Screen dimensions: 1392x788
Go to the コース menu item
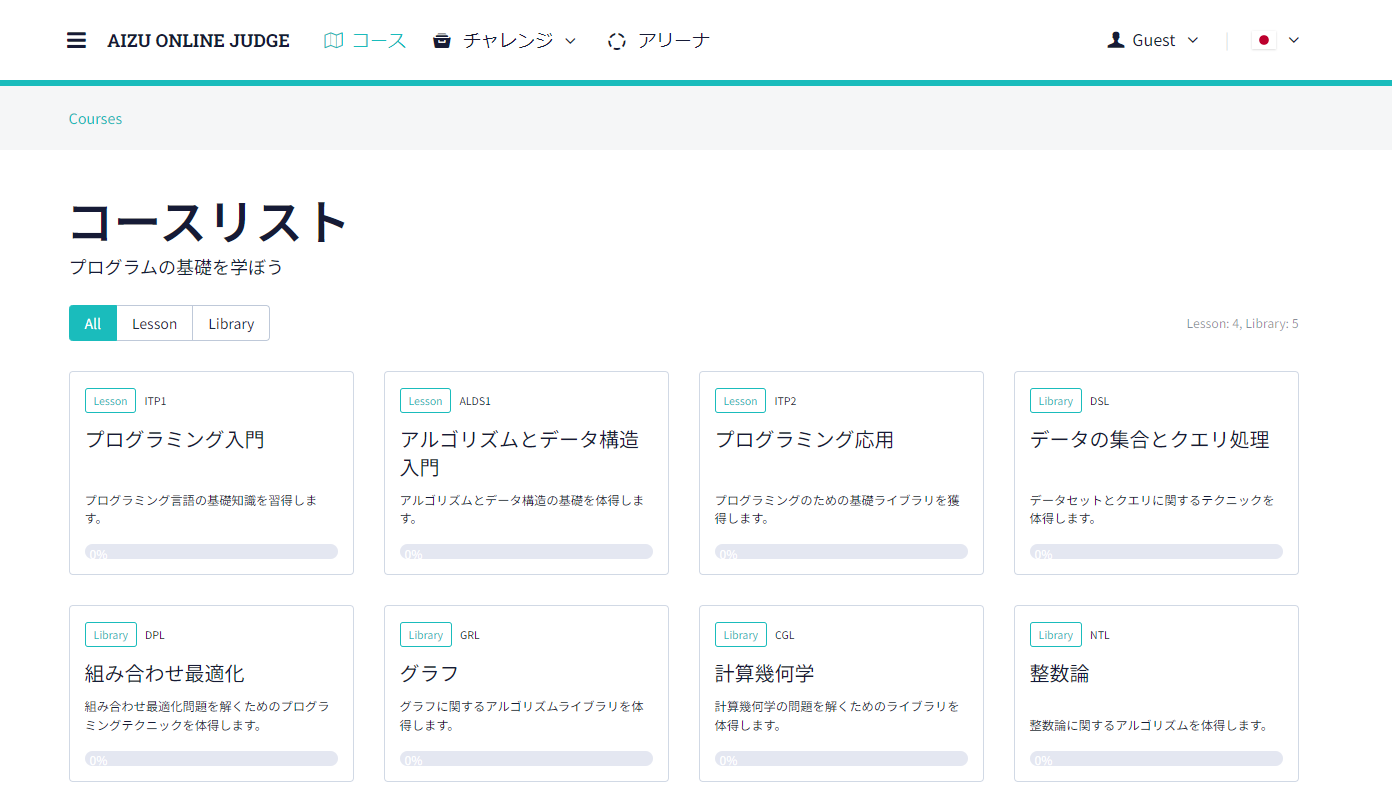(x=379, y=41)
